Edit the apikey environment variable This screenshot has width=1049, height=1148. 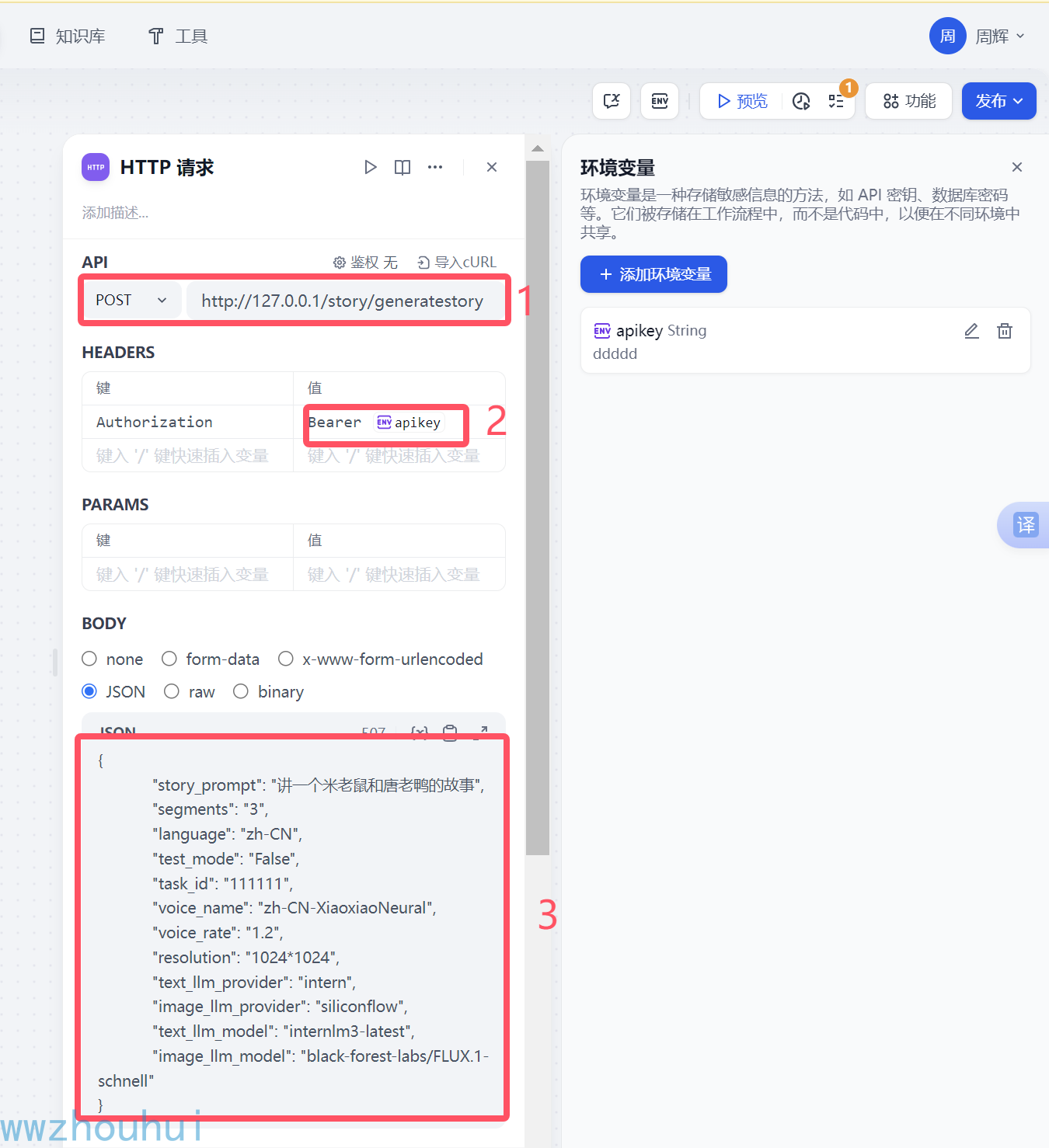pos(971,331)
